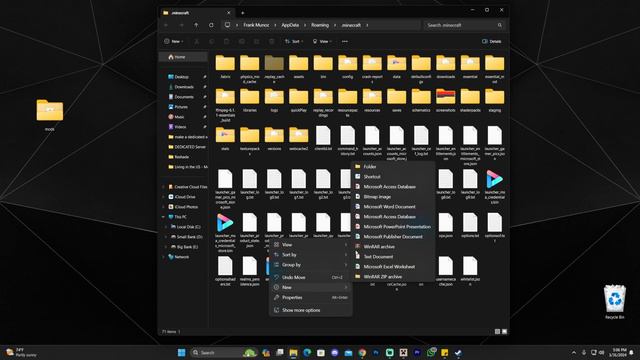Switch to large thumbnails view in status bar
The width and height of the screenshot is (640, 360).
click(504, 331)
